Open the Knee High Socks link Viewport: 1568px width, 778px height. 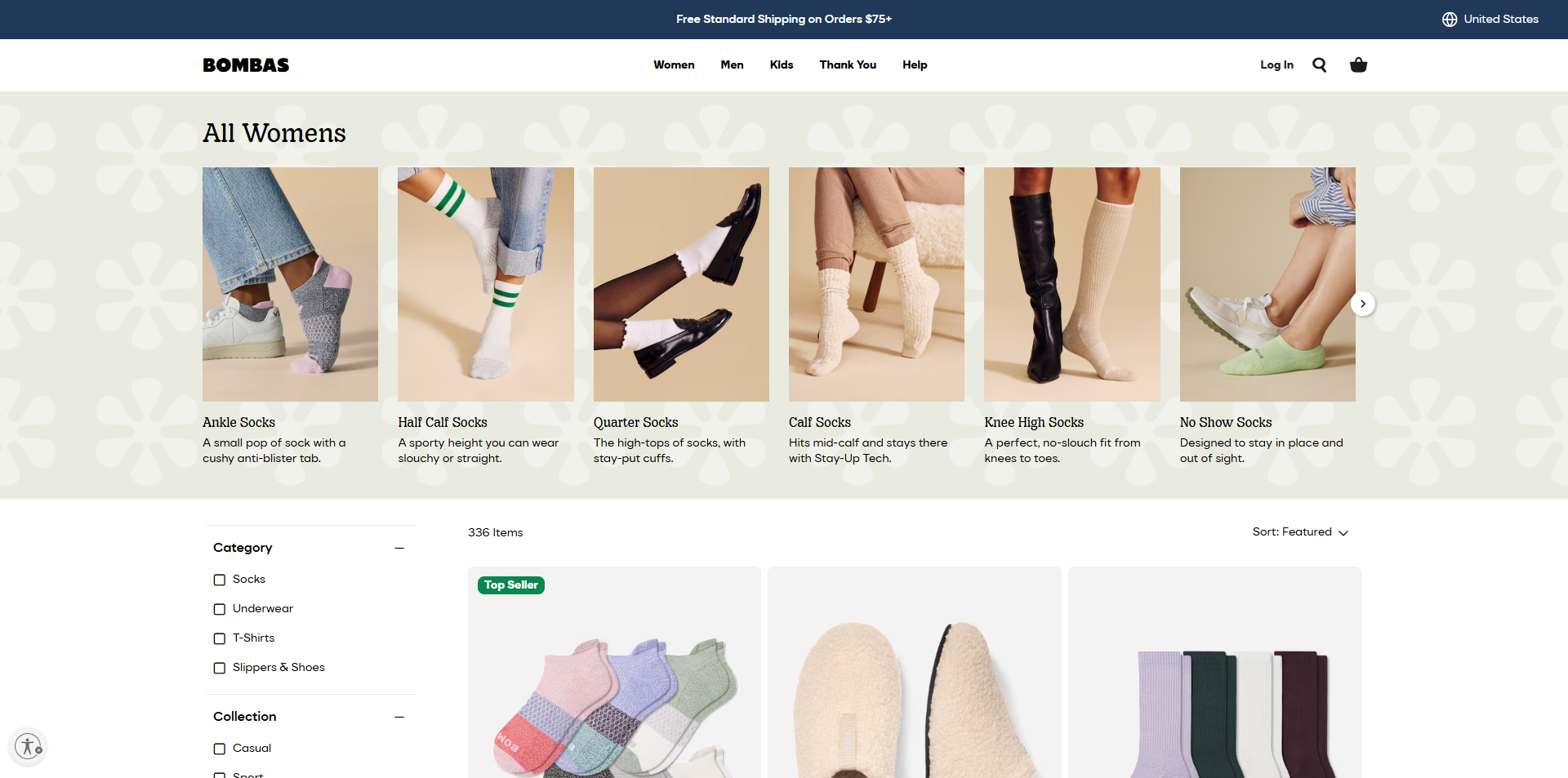(x=1033, y=422)
